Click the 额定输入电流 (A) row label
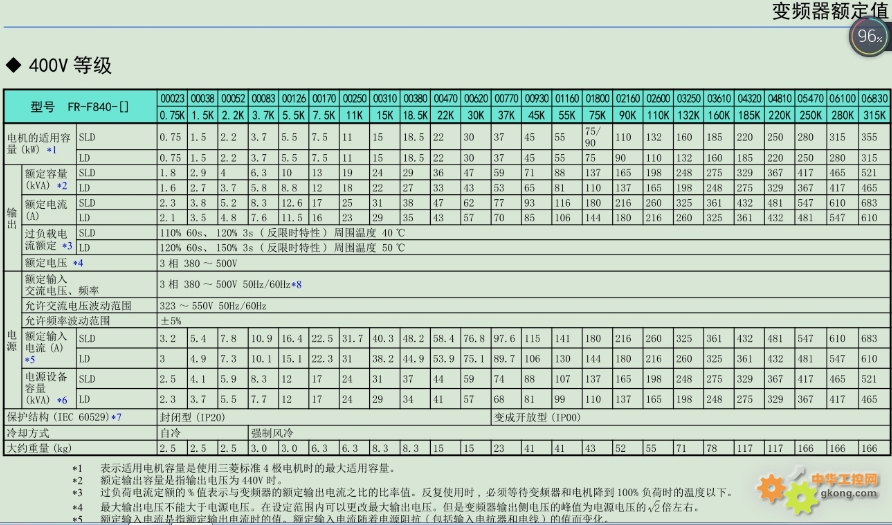 coord(46,348)
